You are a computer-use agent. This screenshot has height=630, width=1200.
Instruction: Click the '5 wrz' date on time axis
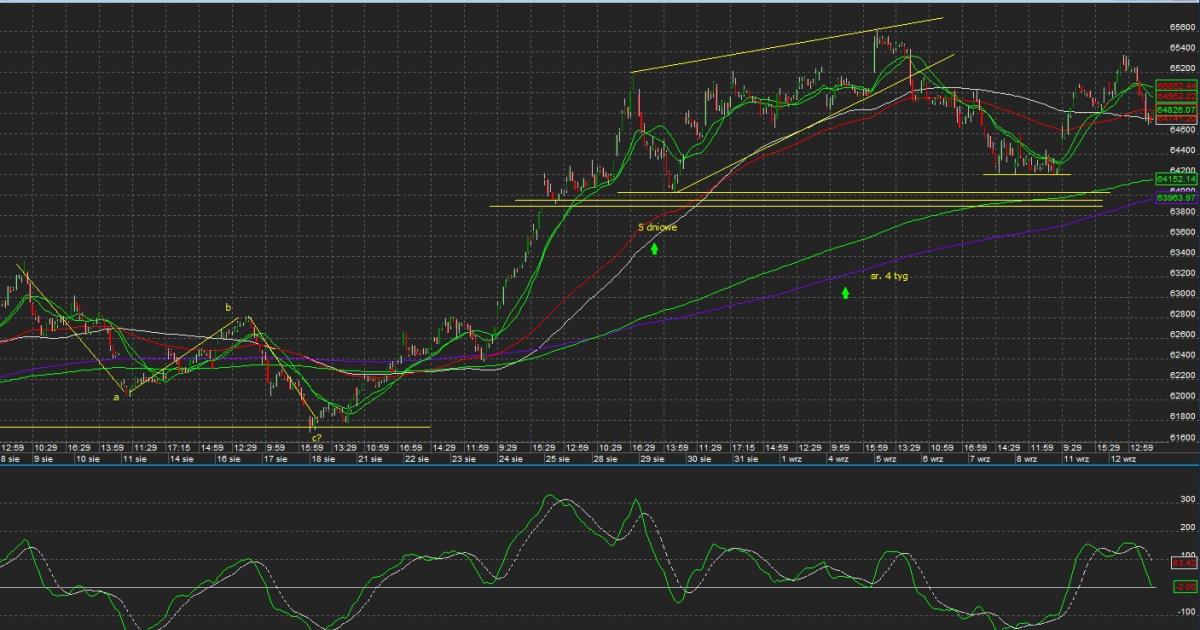(x=885, y=459)
